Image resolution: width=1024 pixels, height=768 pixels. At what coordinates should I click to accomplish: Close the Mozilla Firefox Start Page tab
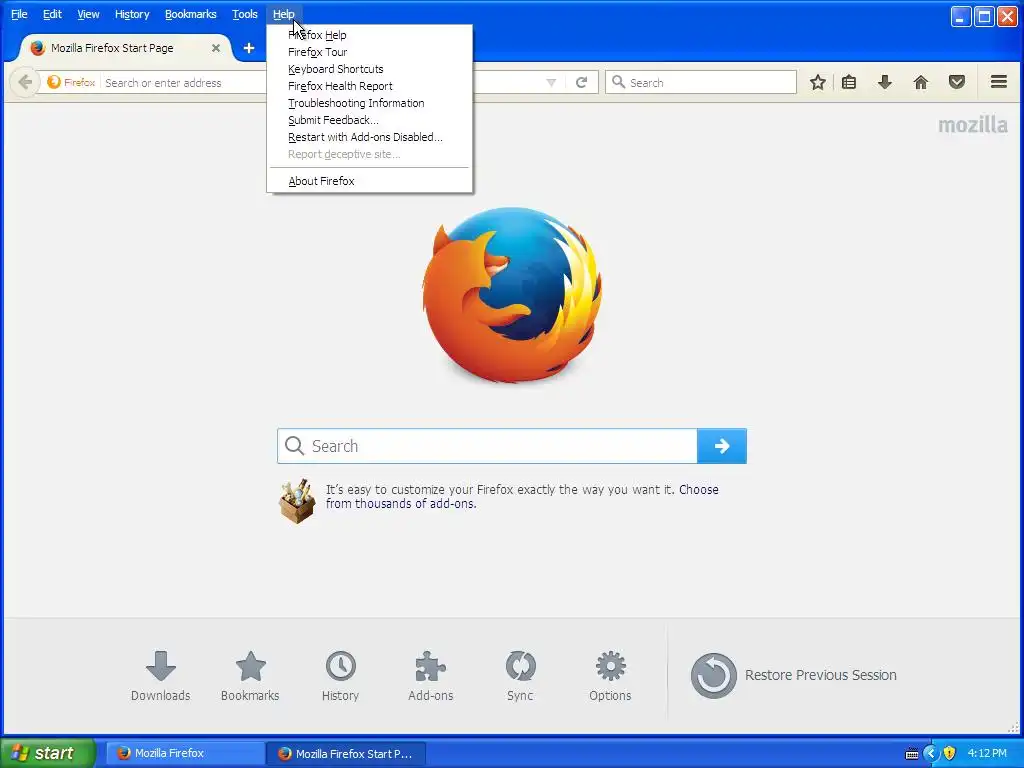click(x=216, y=48)
